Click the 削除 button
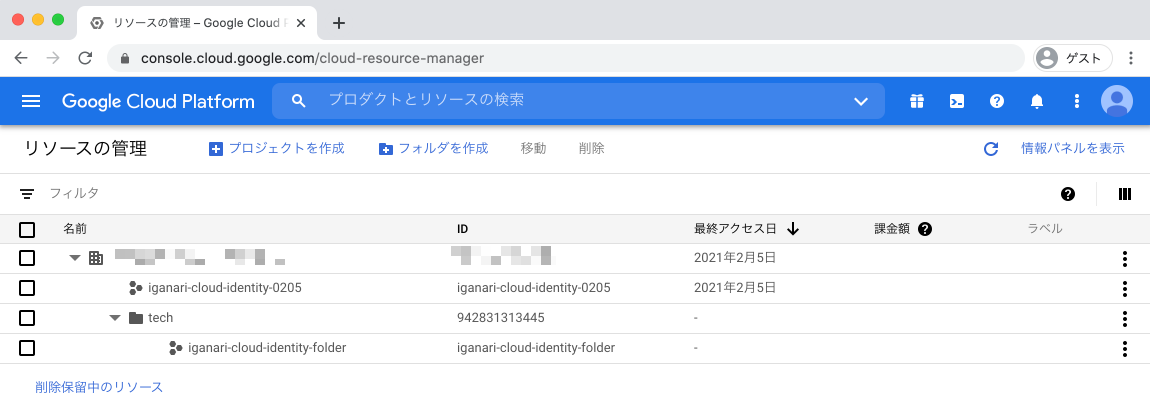 (x=592, y=149)
